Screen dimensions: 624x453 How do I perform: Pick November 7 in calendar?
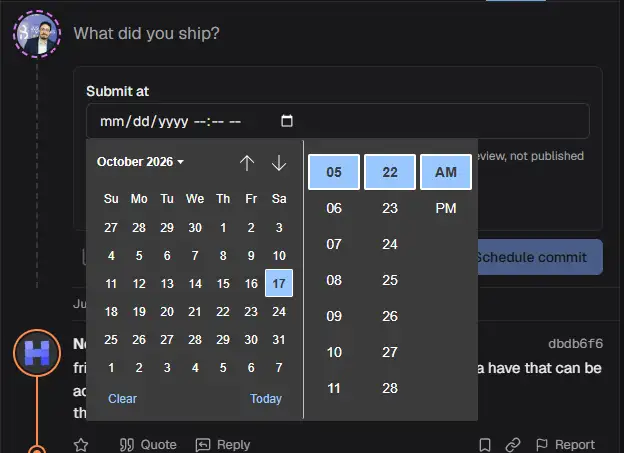click(279, 367)
